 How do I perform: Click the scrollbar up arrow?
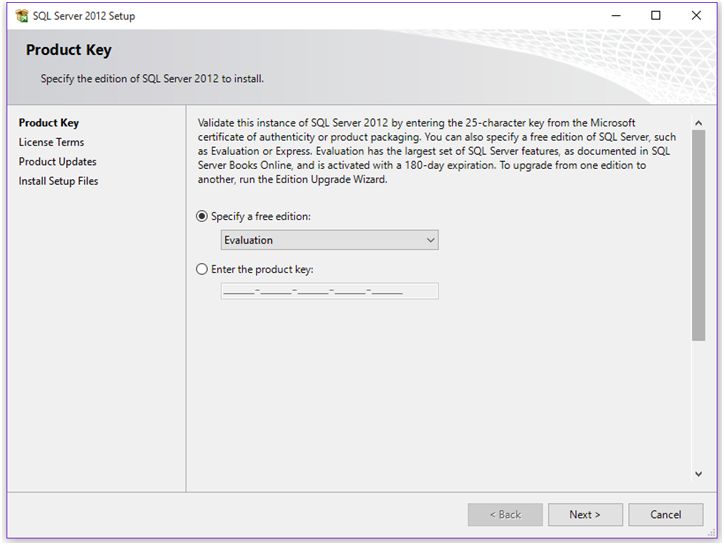pyautogui.click(x=698, y=123)
